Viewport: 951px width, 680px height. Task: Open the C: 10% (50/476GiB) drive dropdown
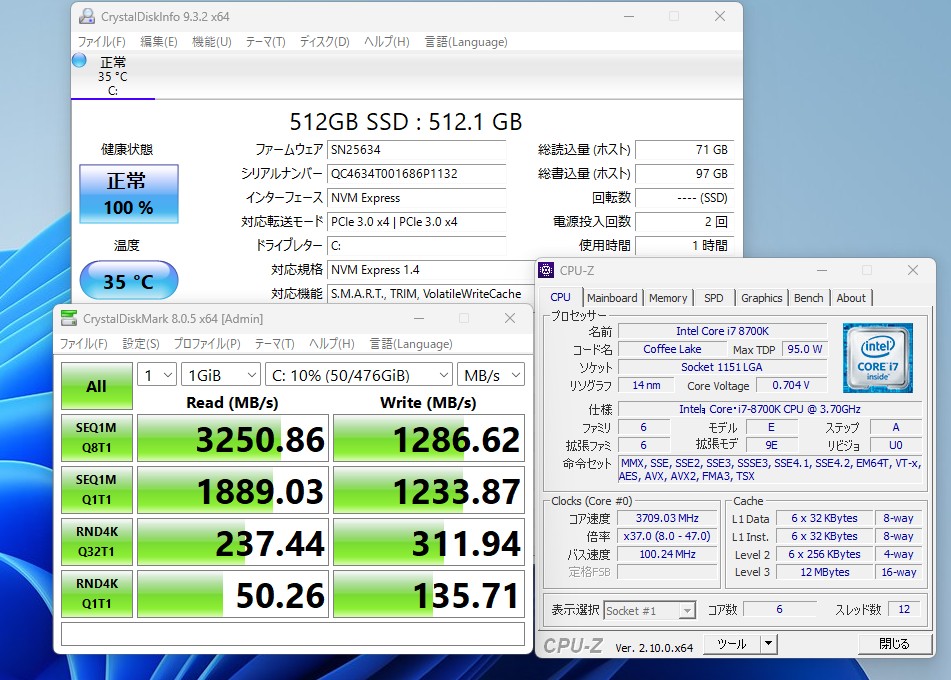click(359, 375)
